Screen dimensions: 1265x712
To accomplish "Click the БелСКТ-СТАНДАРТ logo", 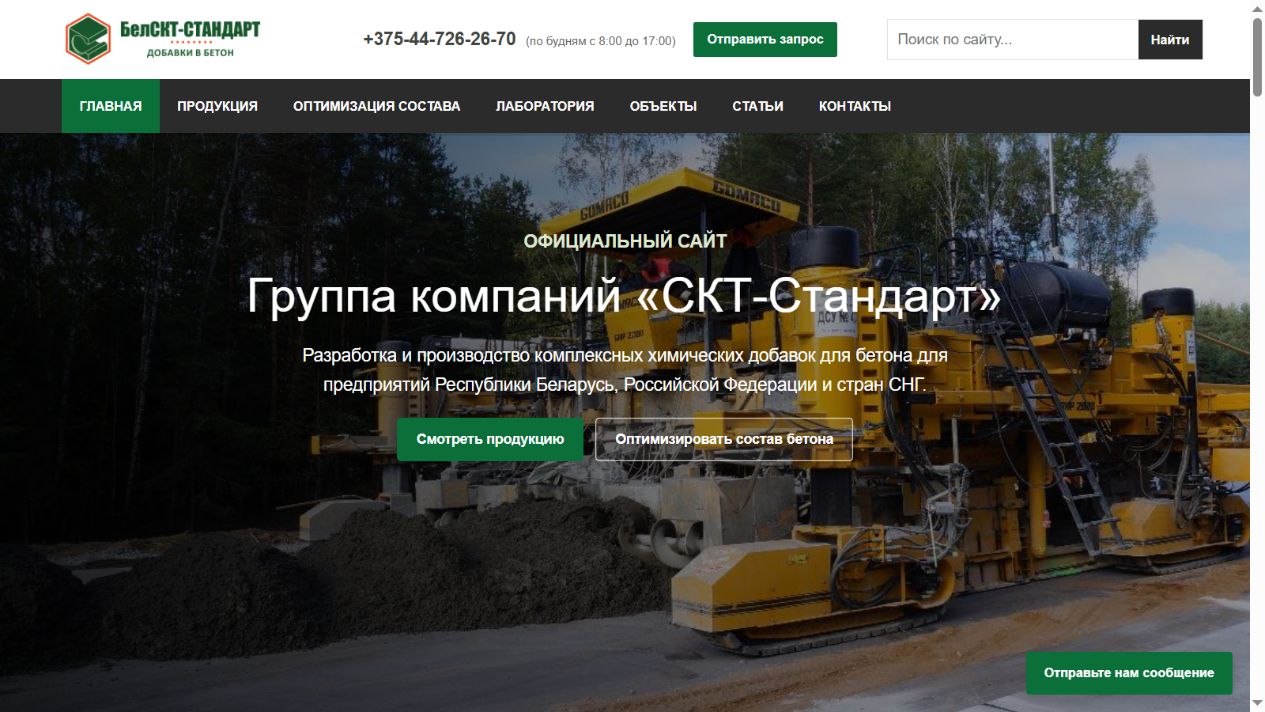I will point(162,39).
